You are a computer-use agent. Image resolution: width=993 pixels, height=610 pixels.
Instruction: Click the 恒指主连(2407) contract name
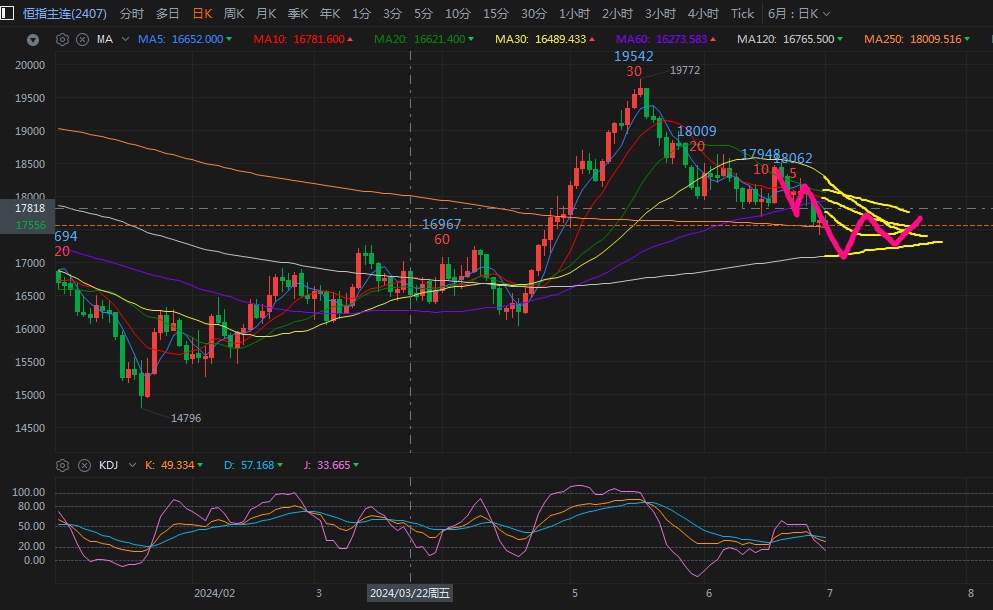(64, 13)
